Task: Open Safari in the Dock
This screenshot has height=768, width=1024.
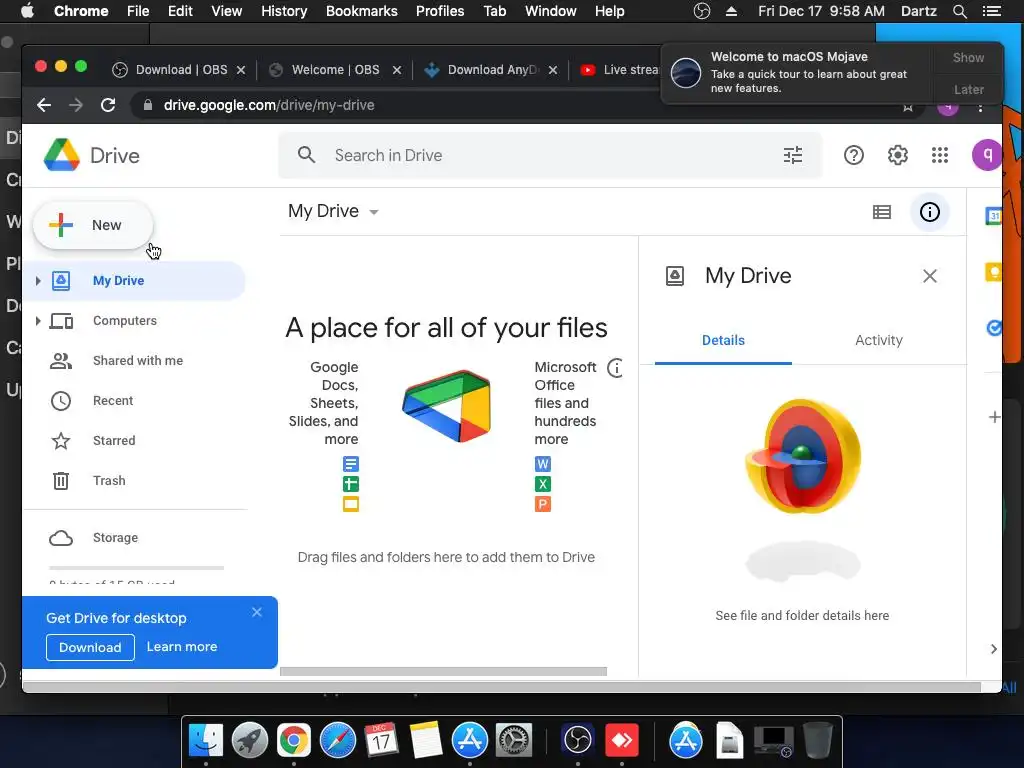Action: click(x=338, y=741)
